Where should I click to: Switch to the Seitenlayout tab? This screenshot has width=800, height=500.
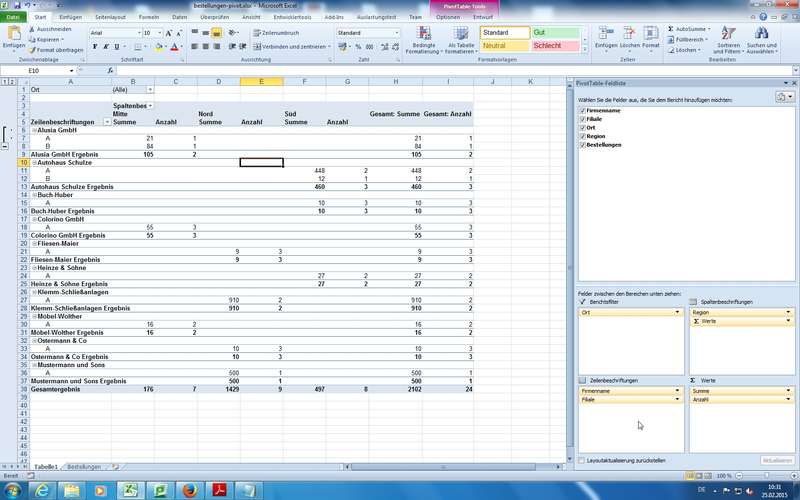click(x=110, y=17)
